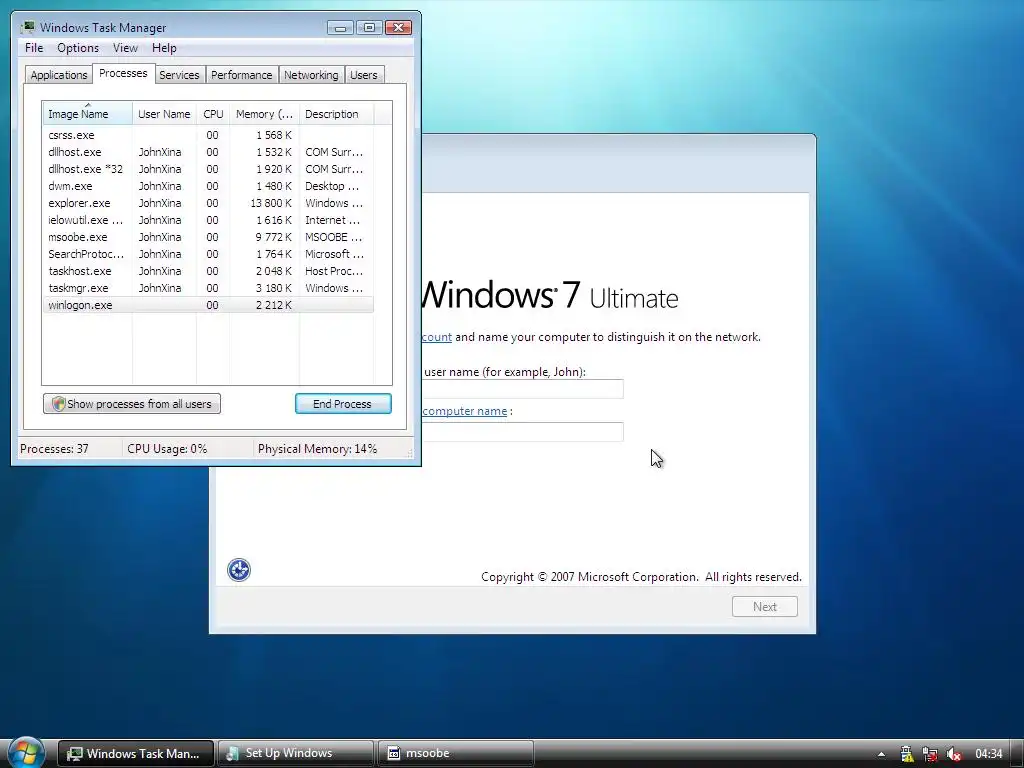This screenshot has width=1024, height=768.
Task: Click Show processes from all users
Action: point(132,404)
